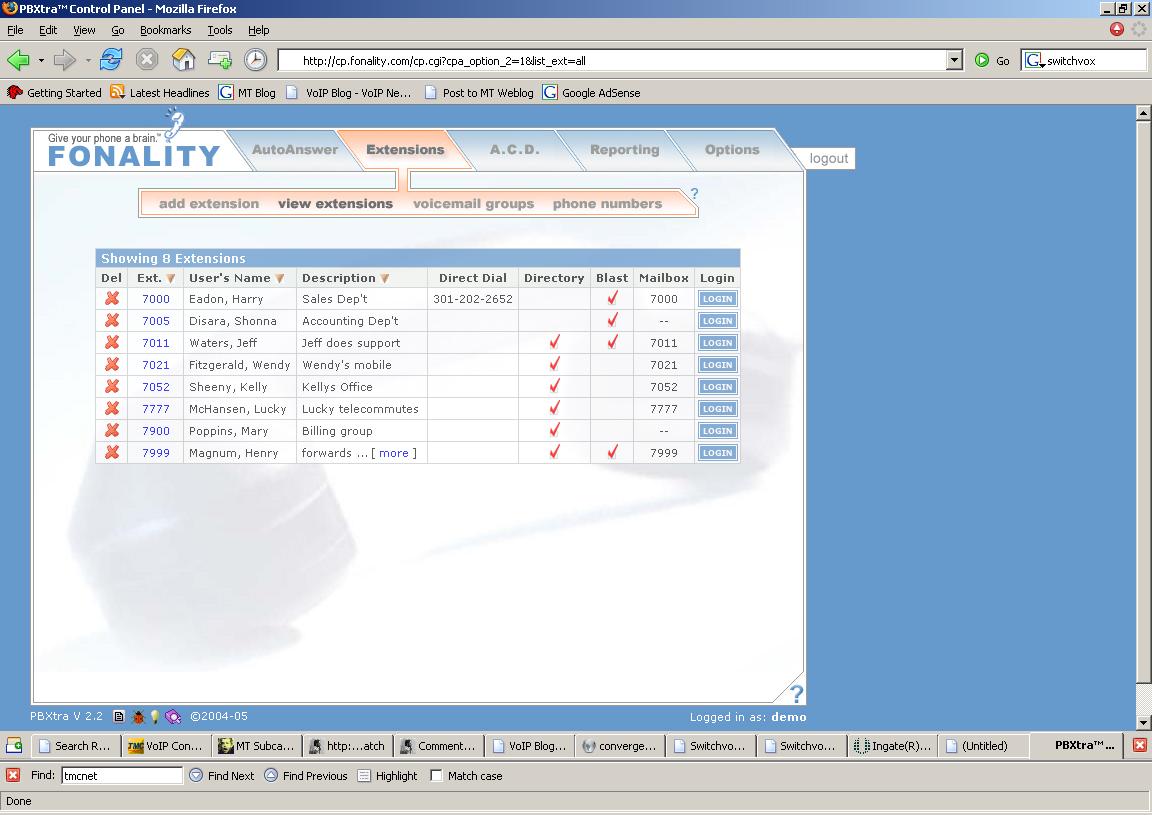
Task: Open the History clock toolbar icon
Action: (256, 60)
